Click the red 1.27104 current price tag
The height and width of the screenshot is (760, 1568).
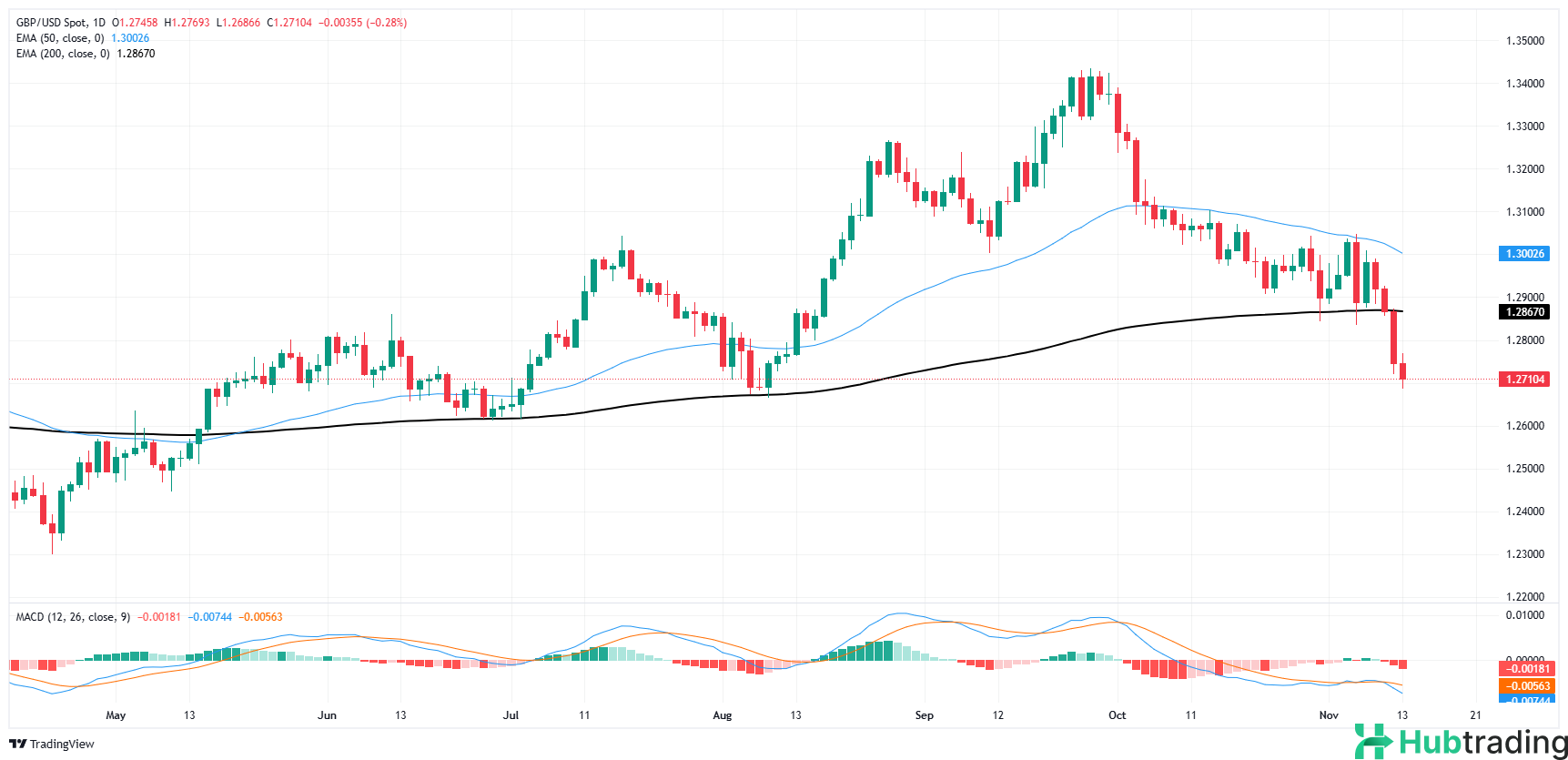[1523, 380]
